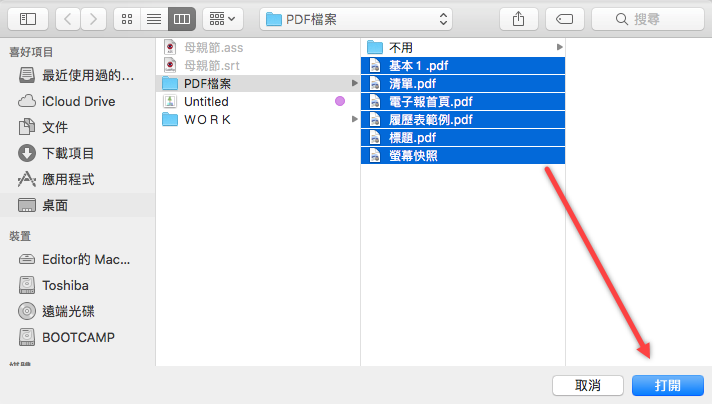The height and width of the screenshot is (404, 712).
Task: Select BOOTCAMP volume in sidebar
Action: click(x=78, y=337)
